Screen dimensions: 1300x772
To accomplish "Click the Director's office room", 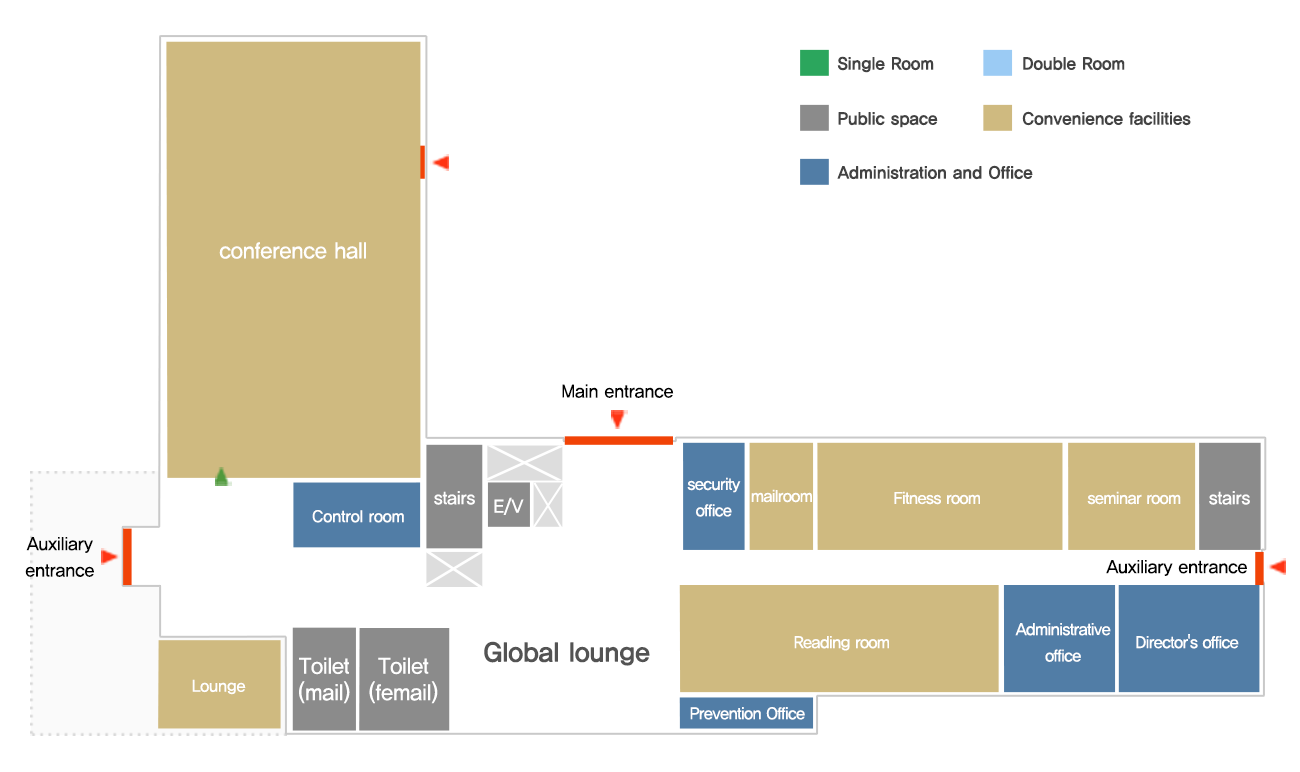I will tap(1189, 638).
